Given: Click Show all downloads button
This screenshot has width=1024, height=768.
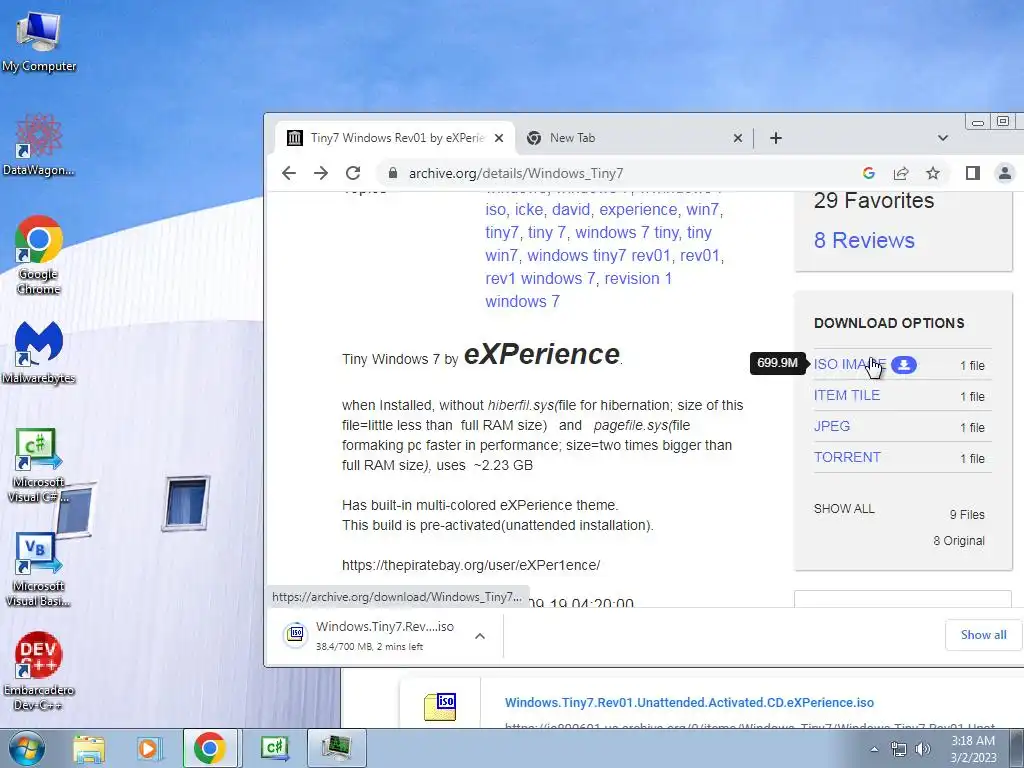Looking at the screenshot, I should click(x=984, y=635).
